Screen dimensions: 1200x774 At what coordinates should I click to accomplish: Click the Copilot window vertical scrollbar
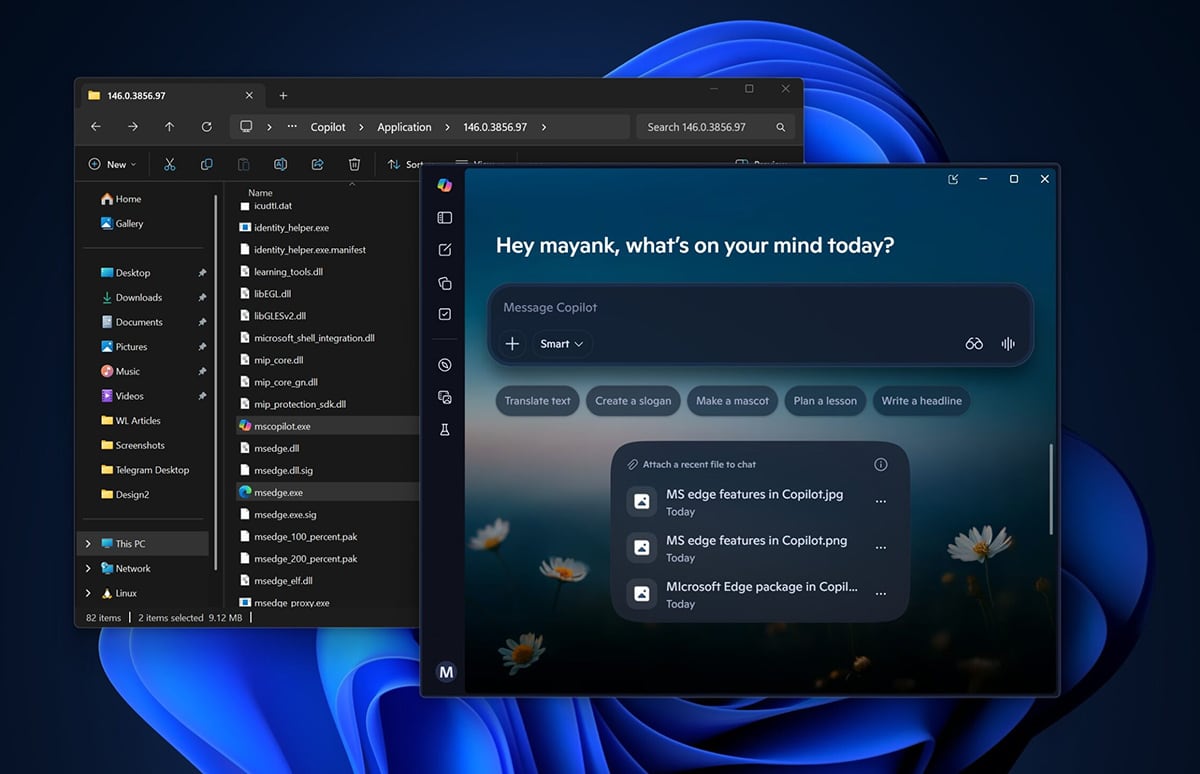1050,490
